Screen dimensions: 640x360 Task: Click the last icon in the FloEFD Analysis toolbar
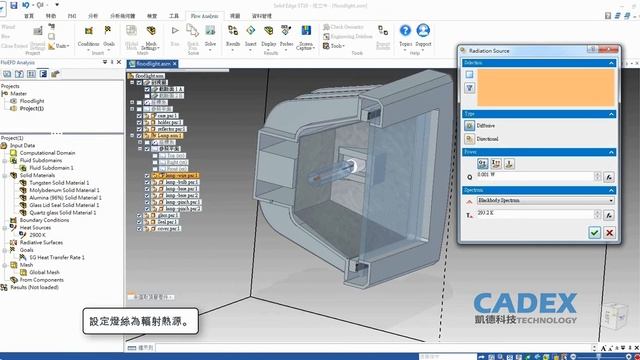[x=55, y=74]
